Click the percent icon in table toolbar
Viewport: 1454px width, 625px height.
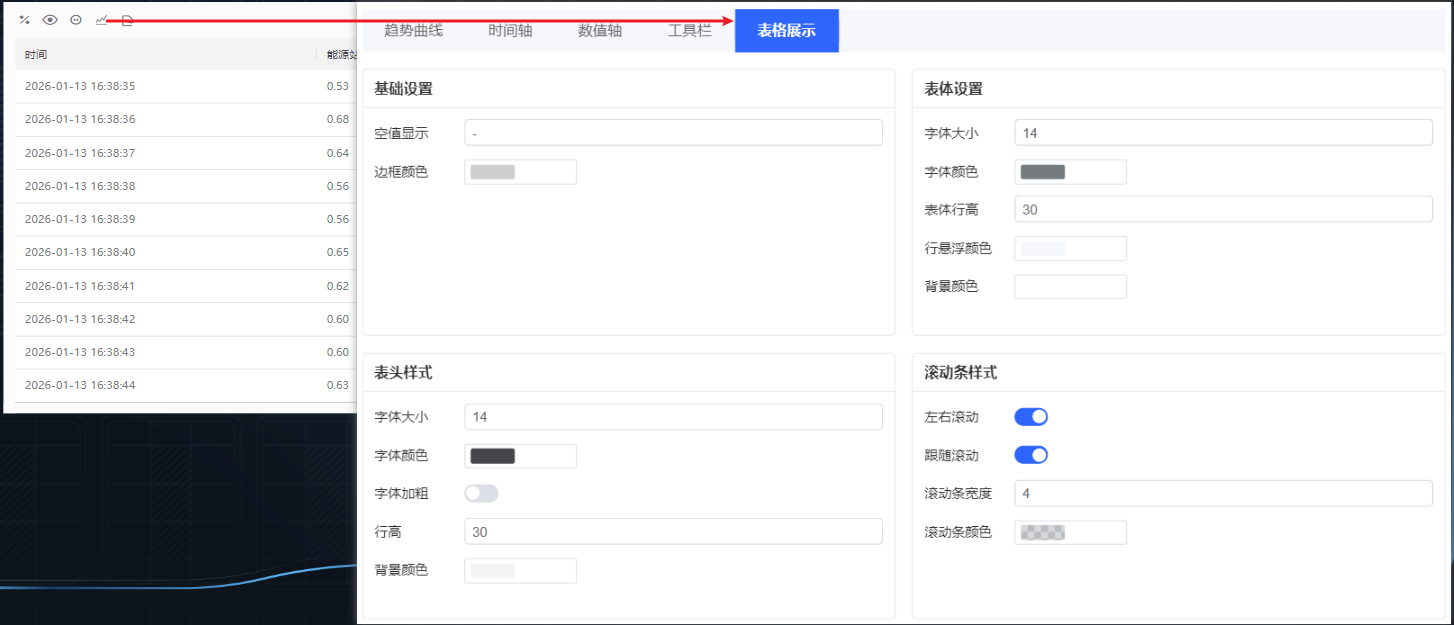tap(25, 20)
